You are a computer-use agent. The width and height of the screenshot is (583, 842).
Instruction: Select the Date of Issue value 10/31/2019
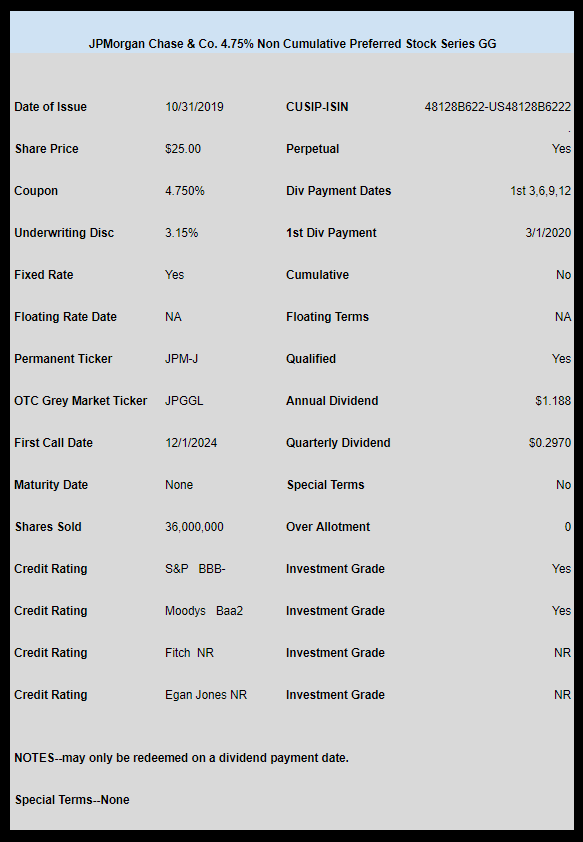pyautogui.click(x=194, y=107)
